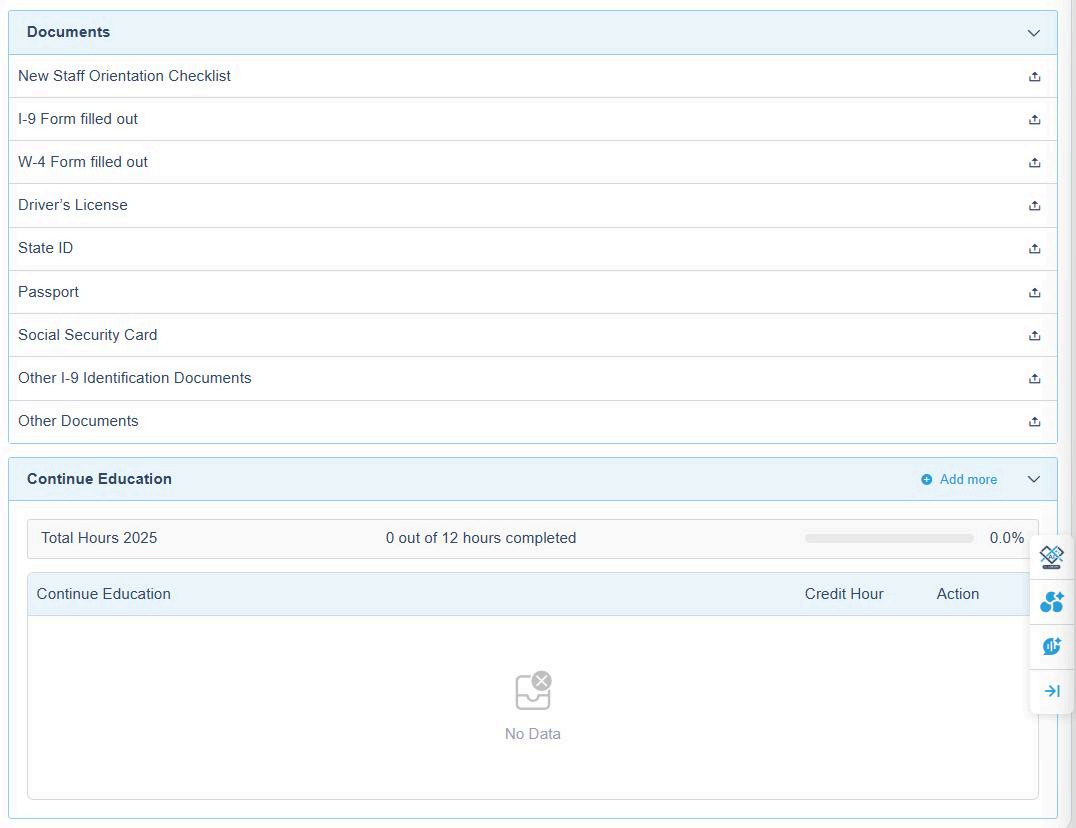Click upload icon for Other Documents
This screenshot has width=1076, height=828.
[1034, 422]
